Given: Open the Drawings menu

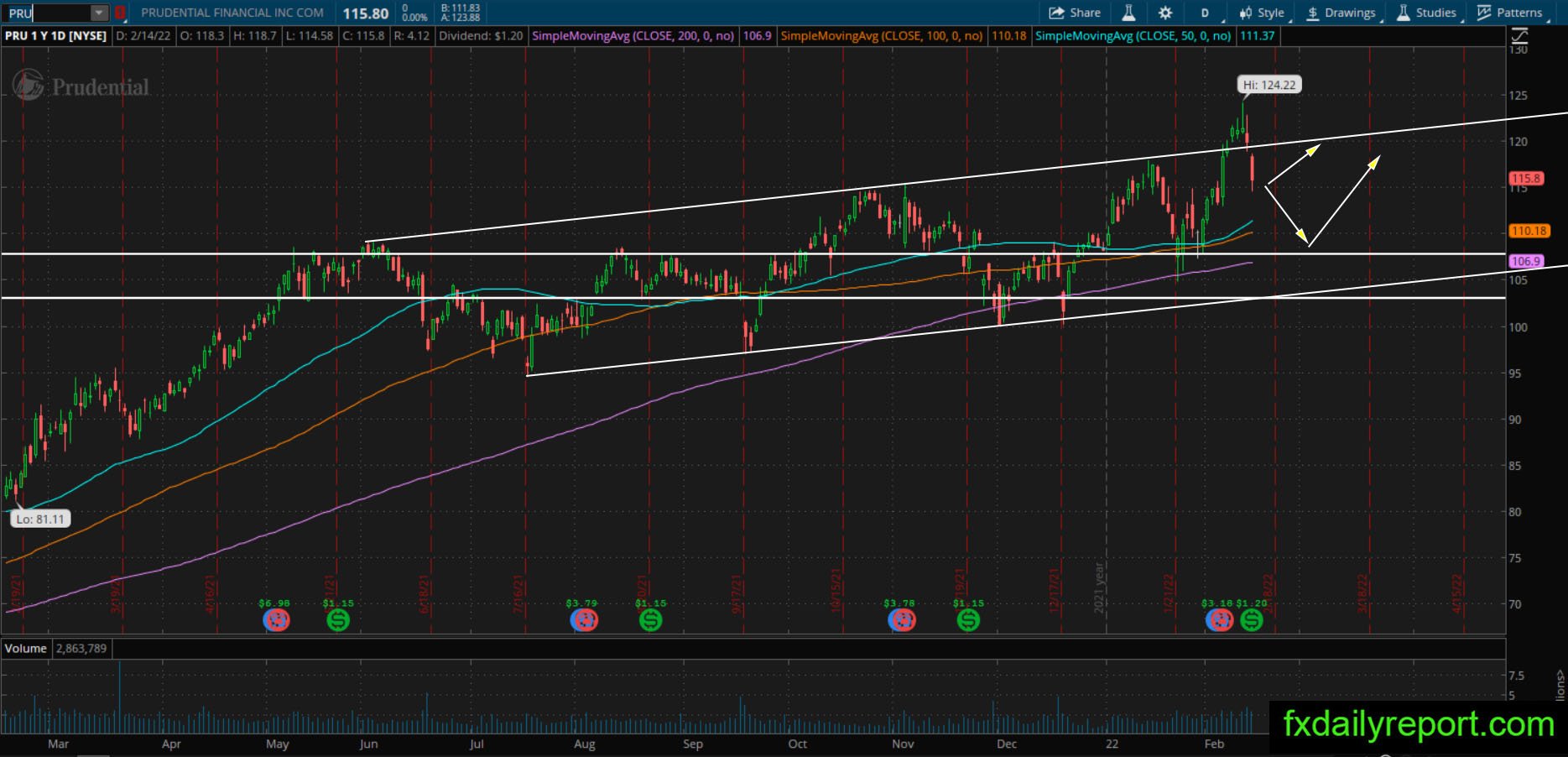Looking at the screenshot, I should pos(1341,13).
